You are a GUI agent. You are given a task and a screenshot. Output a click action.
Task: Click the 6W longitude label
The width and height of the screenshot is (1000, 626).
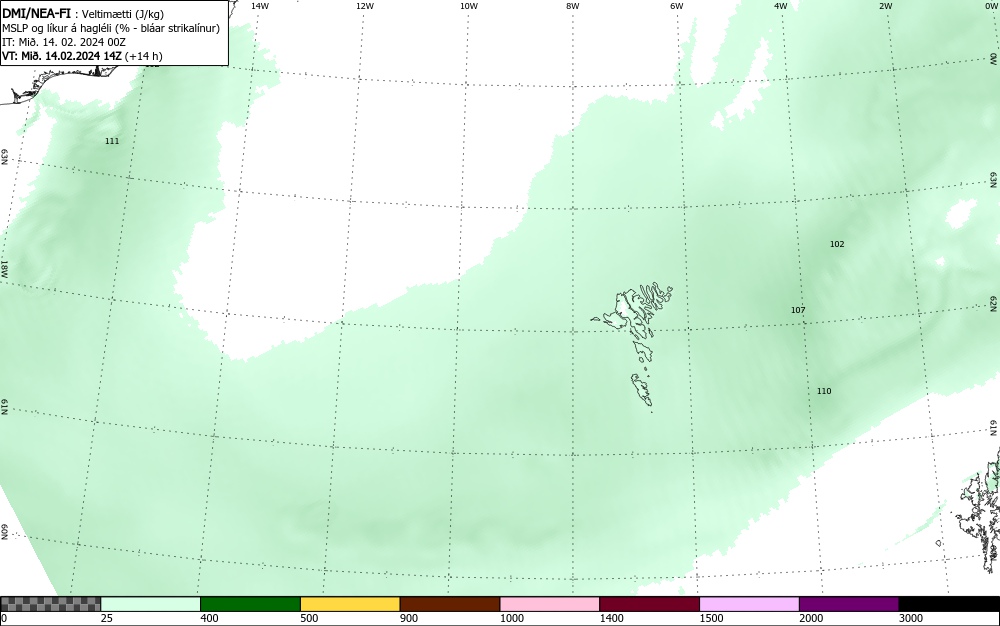pyautogui.click(x=677, y=6)
